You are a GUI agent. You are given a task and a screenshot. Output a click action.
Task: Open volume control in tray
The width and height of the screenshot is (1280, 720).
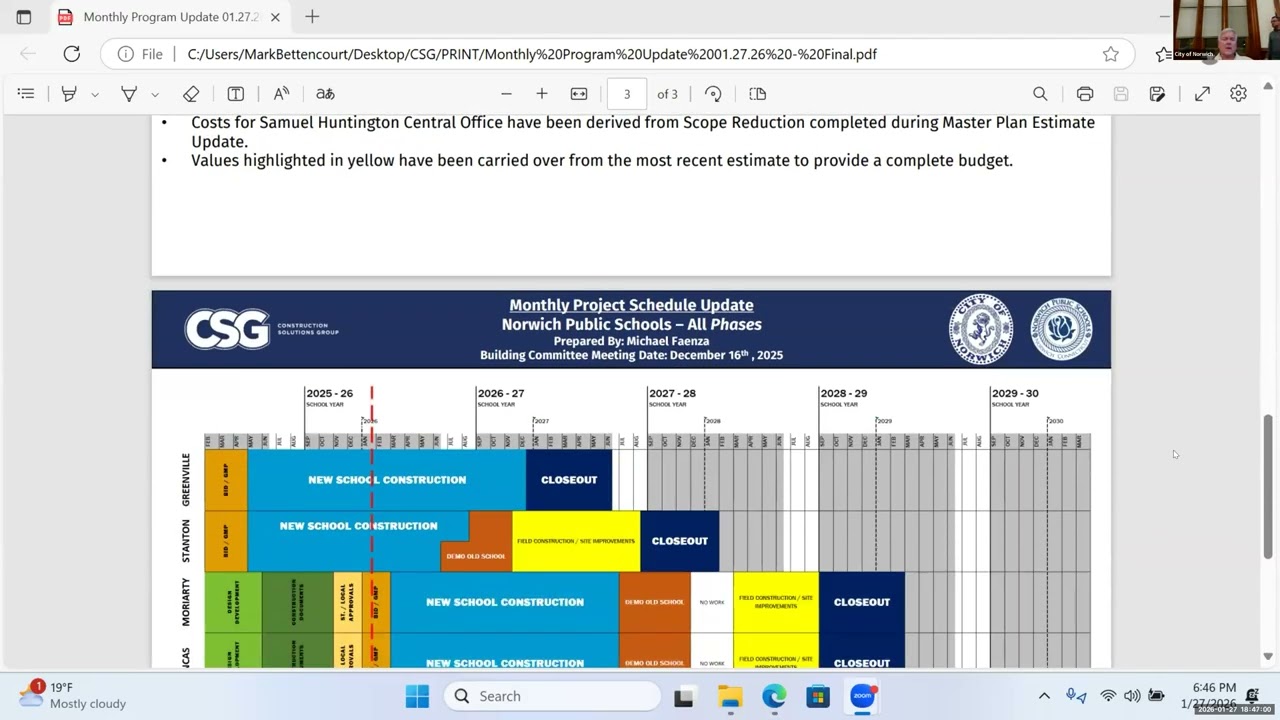click(1132, 696)
